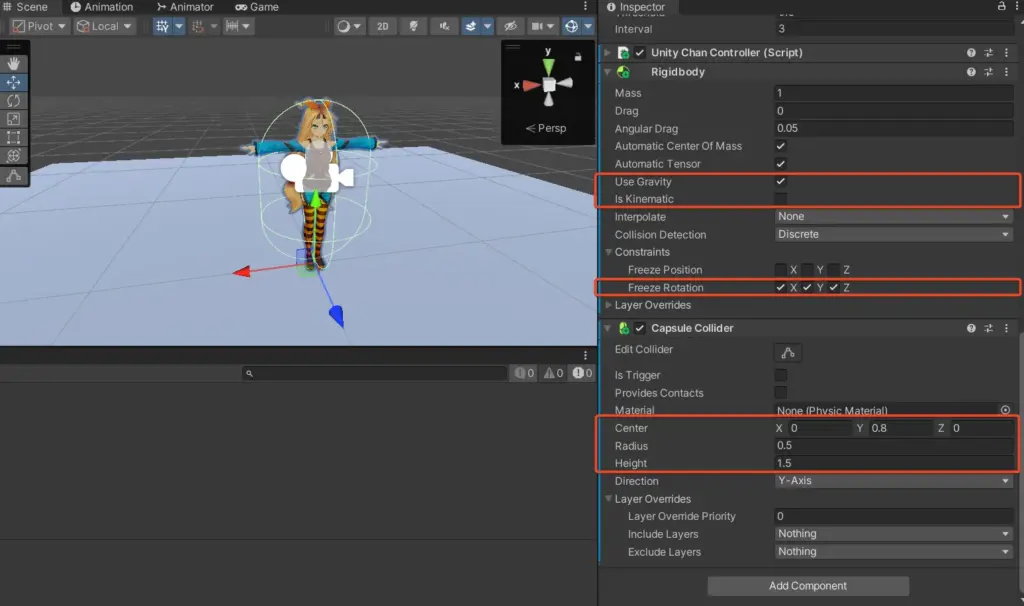Switch to the Game tab

tap(257, 7)
